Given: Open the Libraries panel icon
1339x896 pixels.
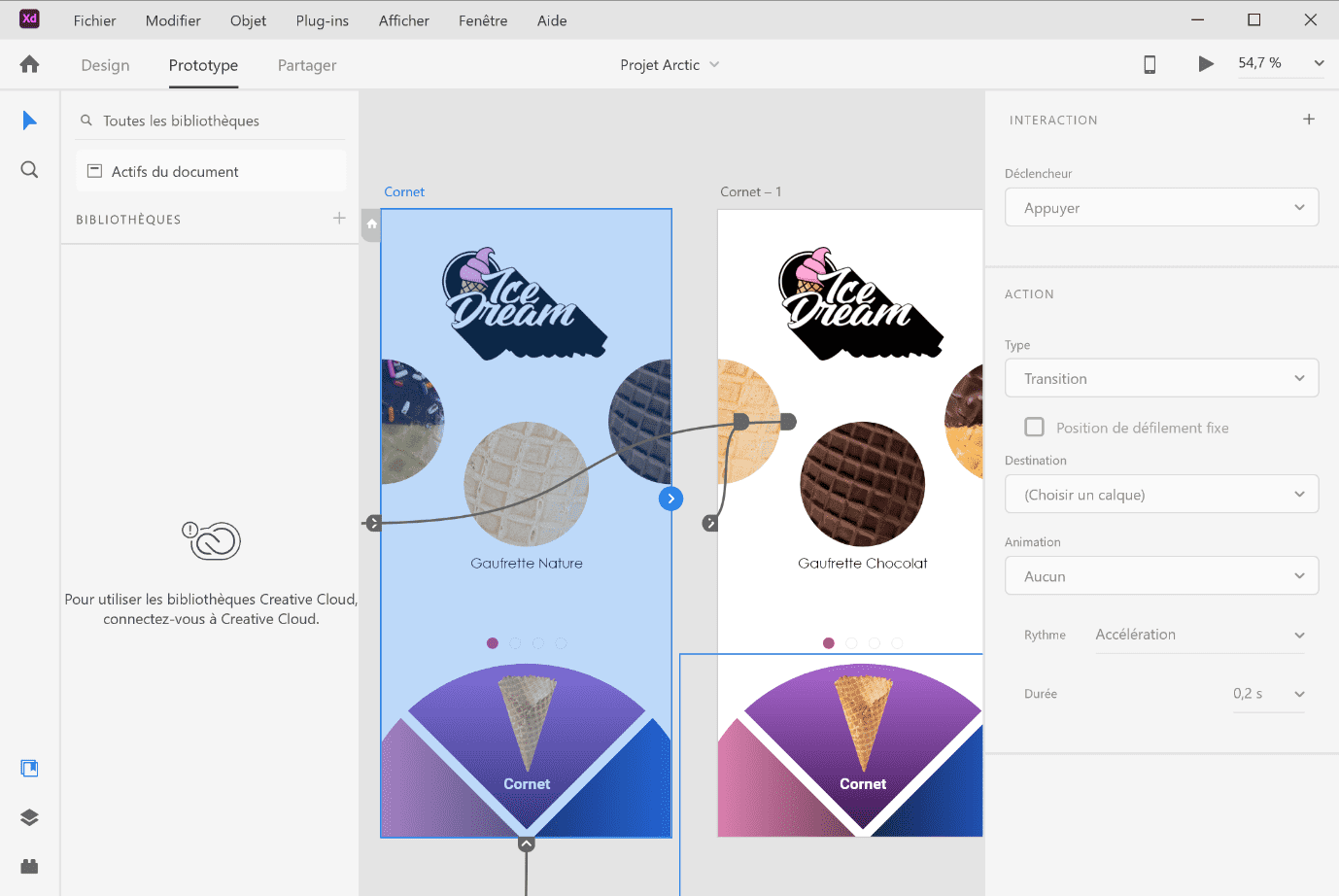Looking at the screenshot, I should 29,769.
